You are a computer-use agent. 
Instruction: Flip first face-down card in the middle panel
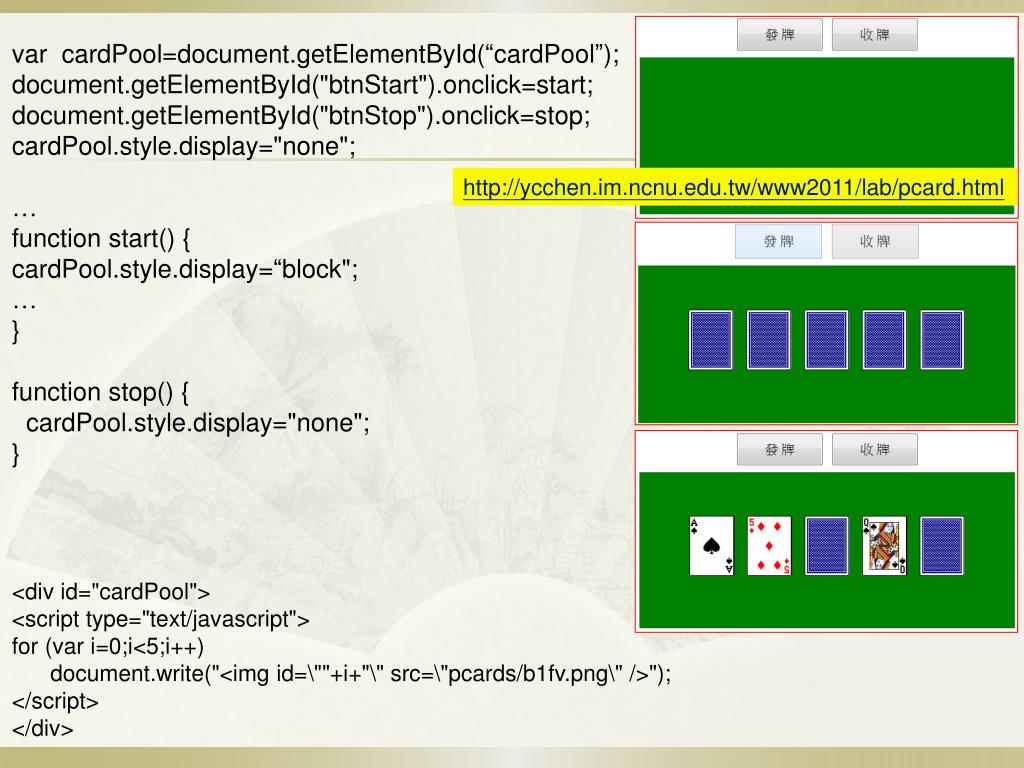(x=711, y=340)
